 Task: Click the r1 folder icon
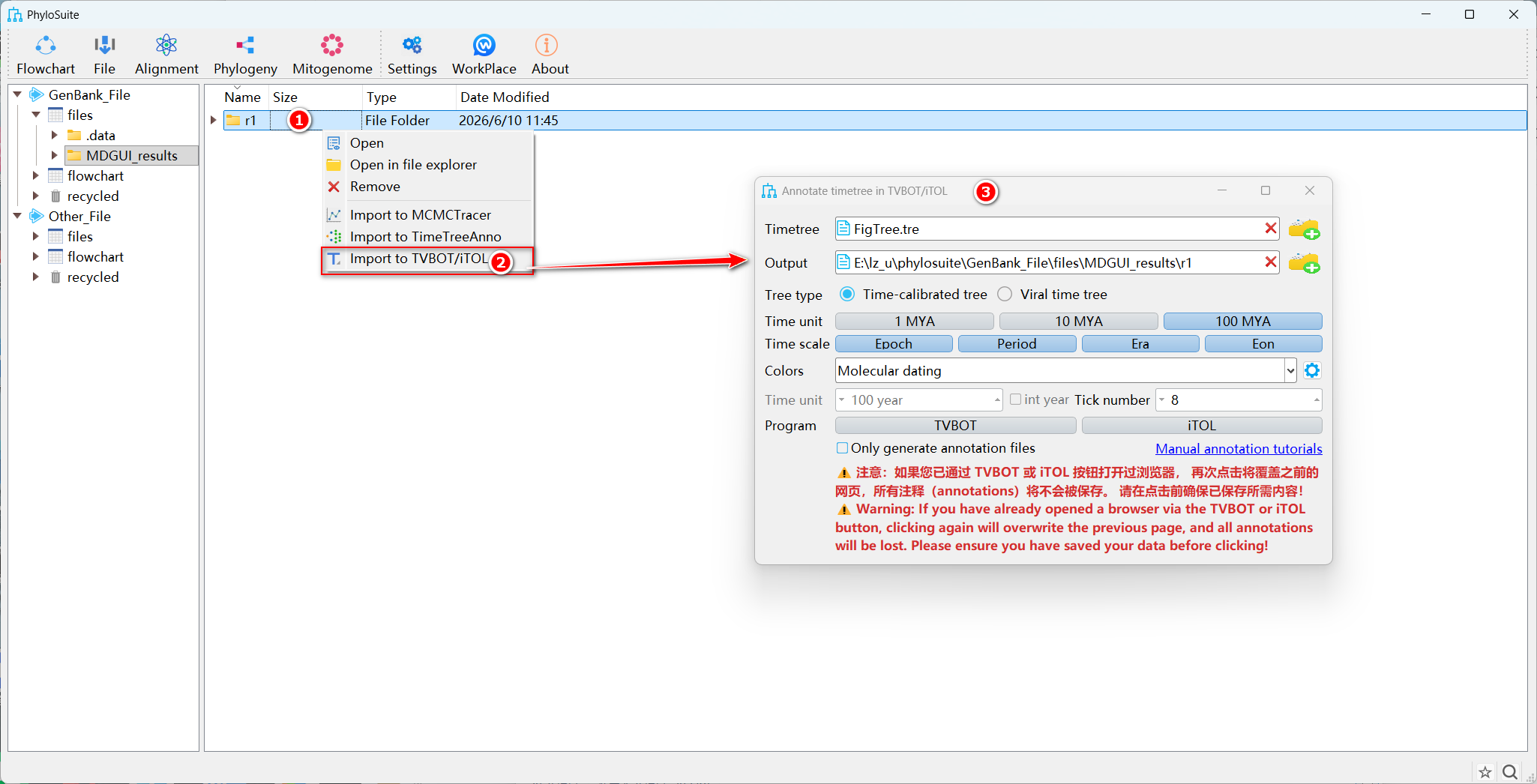tap(233, 120)
